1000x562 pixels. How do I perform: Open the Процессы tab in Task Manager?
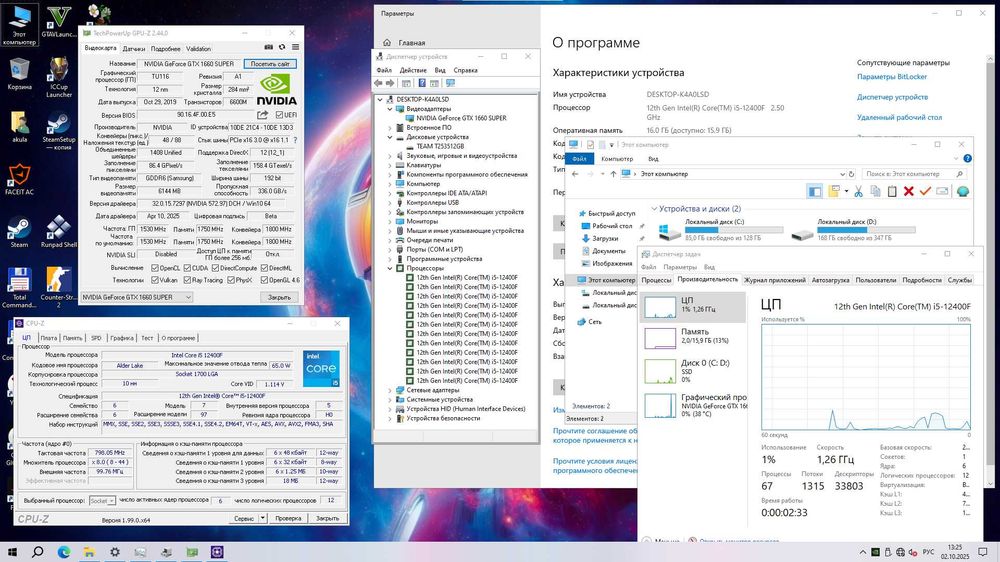pyautogui.click(x=656, y=280)
